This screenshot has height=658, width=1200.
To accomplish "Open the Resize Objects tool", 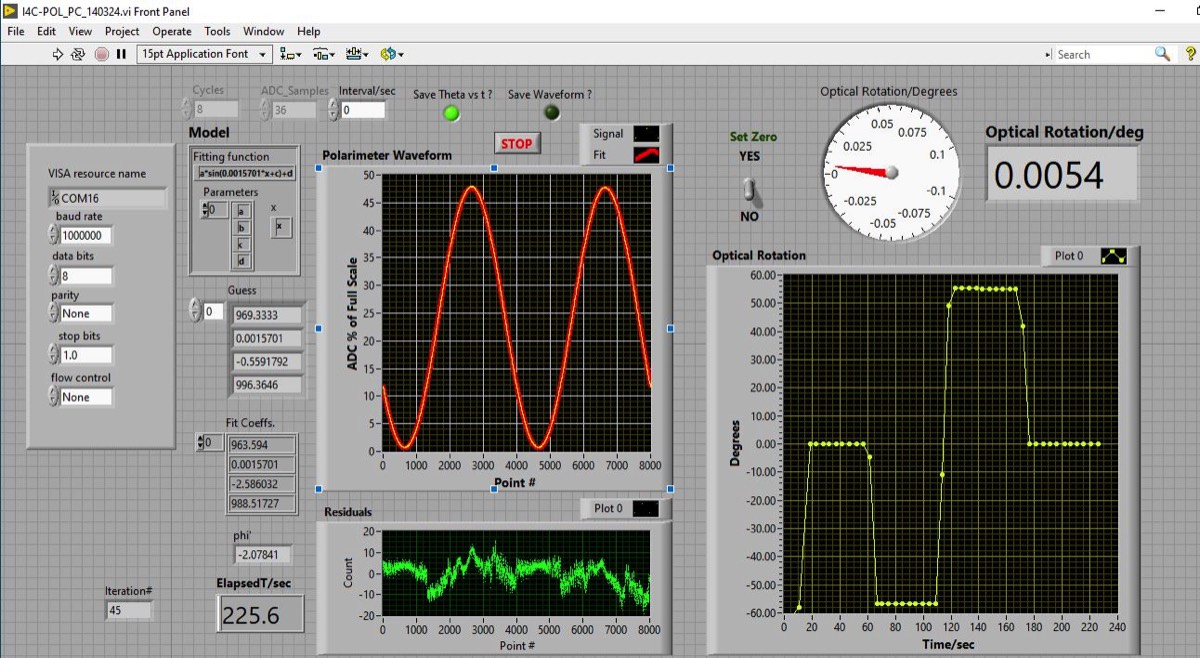I will (357, 54).
